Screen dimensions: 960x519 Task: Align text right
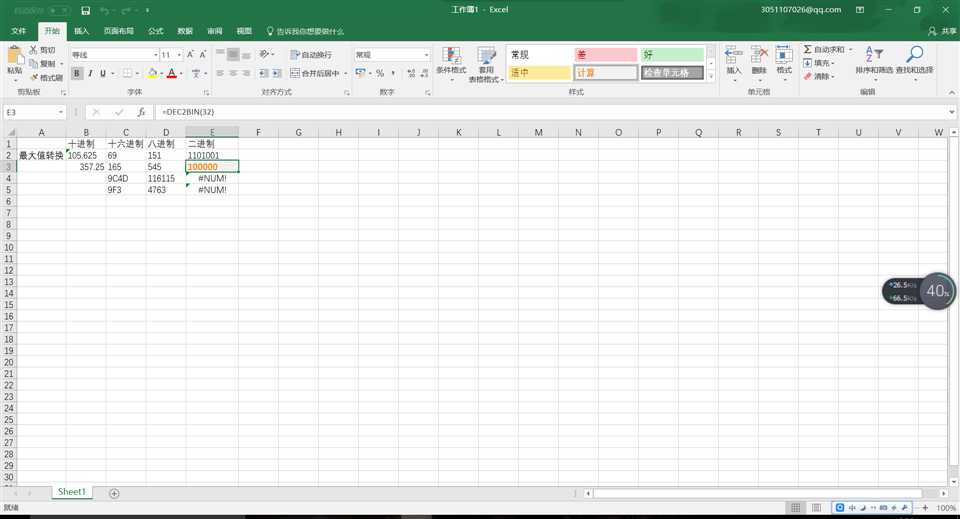(246, 73)
